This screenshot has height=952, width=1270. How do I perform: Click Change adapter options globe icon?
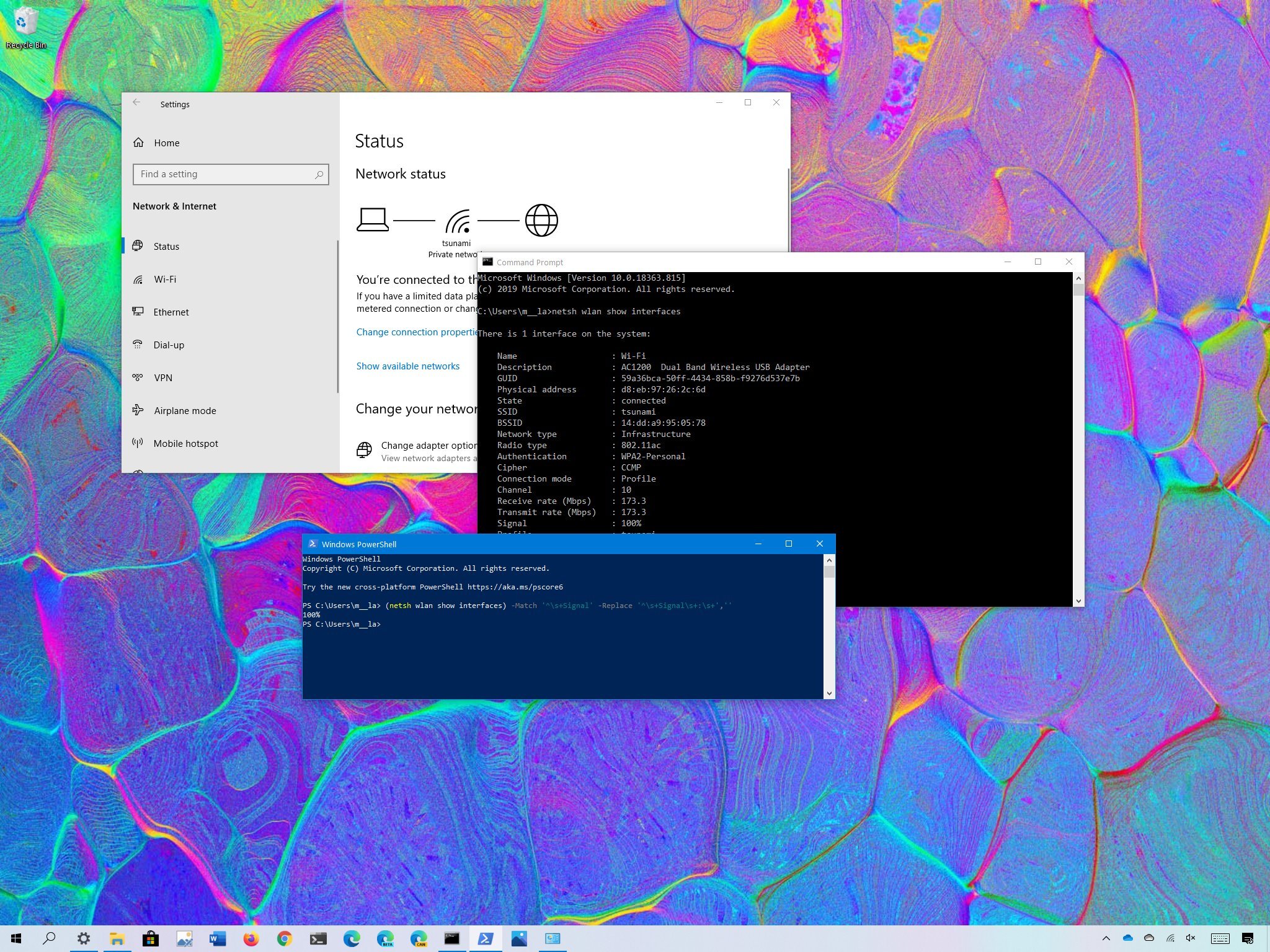(x=364, y=450)
